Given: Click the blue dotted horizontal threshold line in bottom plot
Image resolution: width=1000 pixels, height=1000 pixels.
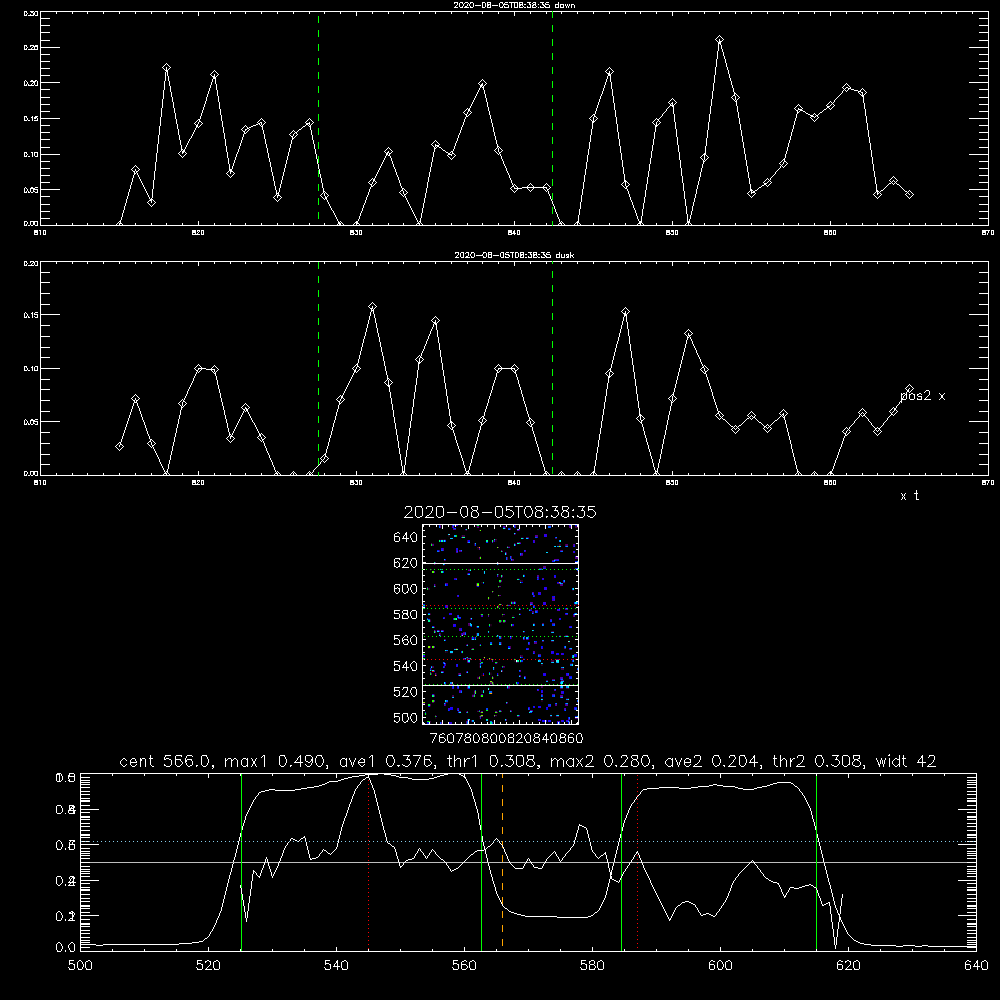Looking at the screenshot, I should pos(528,842).
